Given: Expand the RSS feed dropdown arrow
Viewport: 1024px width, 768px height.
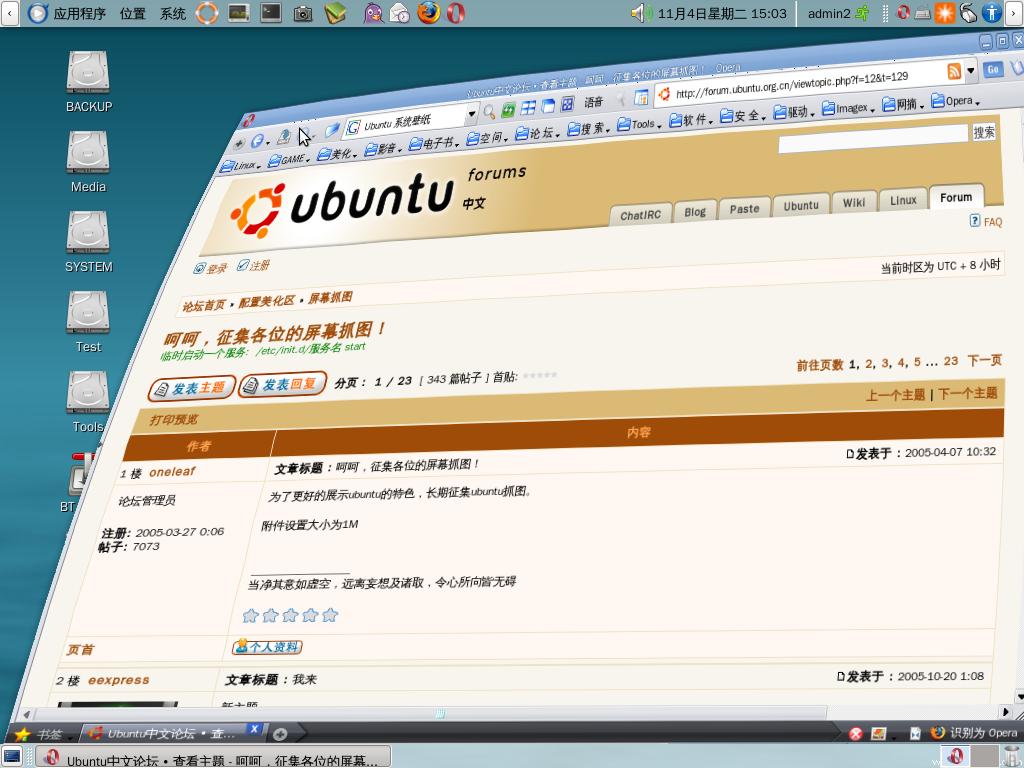Looking at the screenshot, I should pos(970,70).
